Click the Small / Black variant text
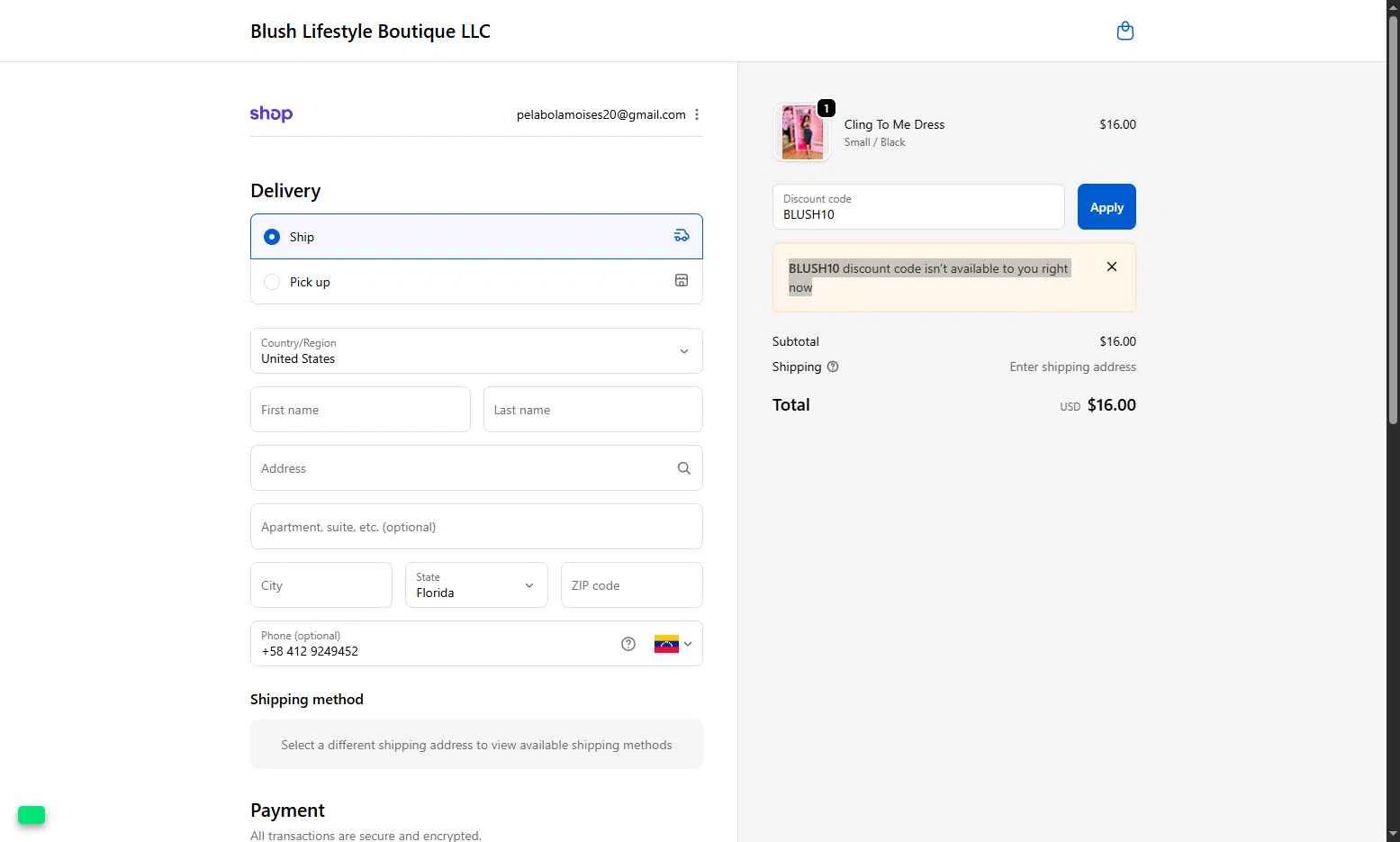This screenshot has width=1400, height=842. [x=875, y=142]
